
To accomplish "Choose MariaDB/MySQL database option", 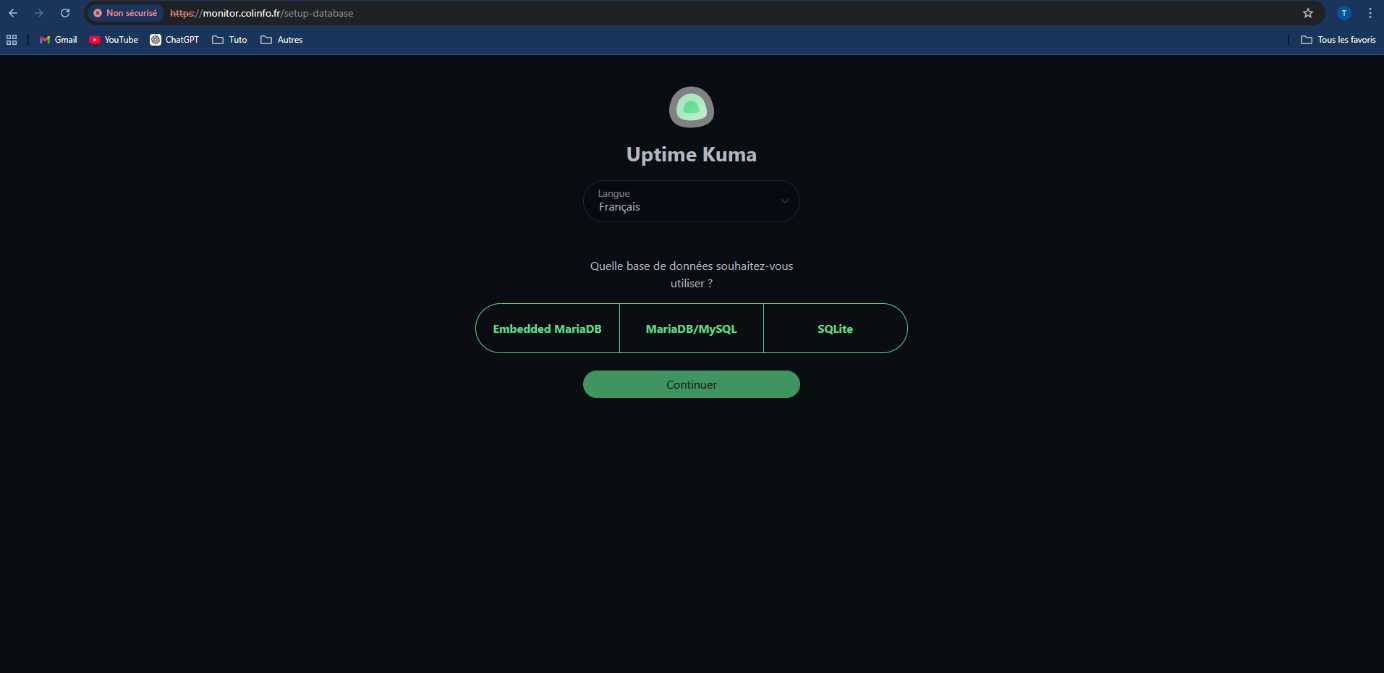I will [691, 329].
